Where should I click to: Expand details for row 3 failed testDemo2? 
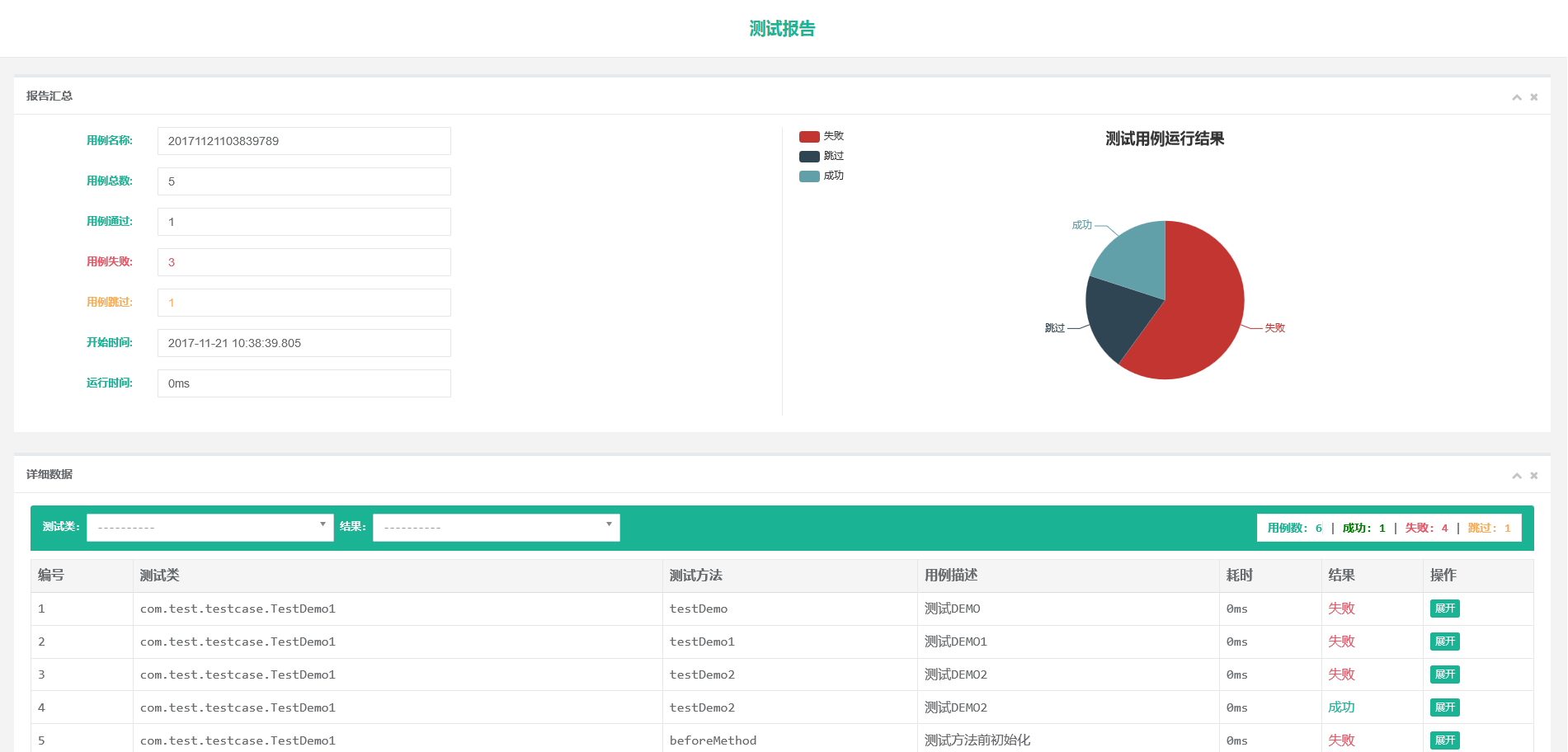tap(1444, 674)
